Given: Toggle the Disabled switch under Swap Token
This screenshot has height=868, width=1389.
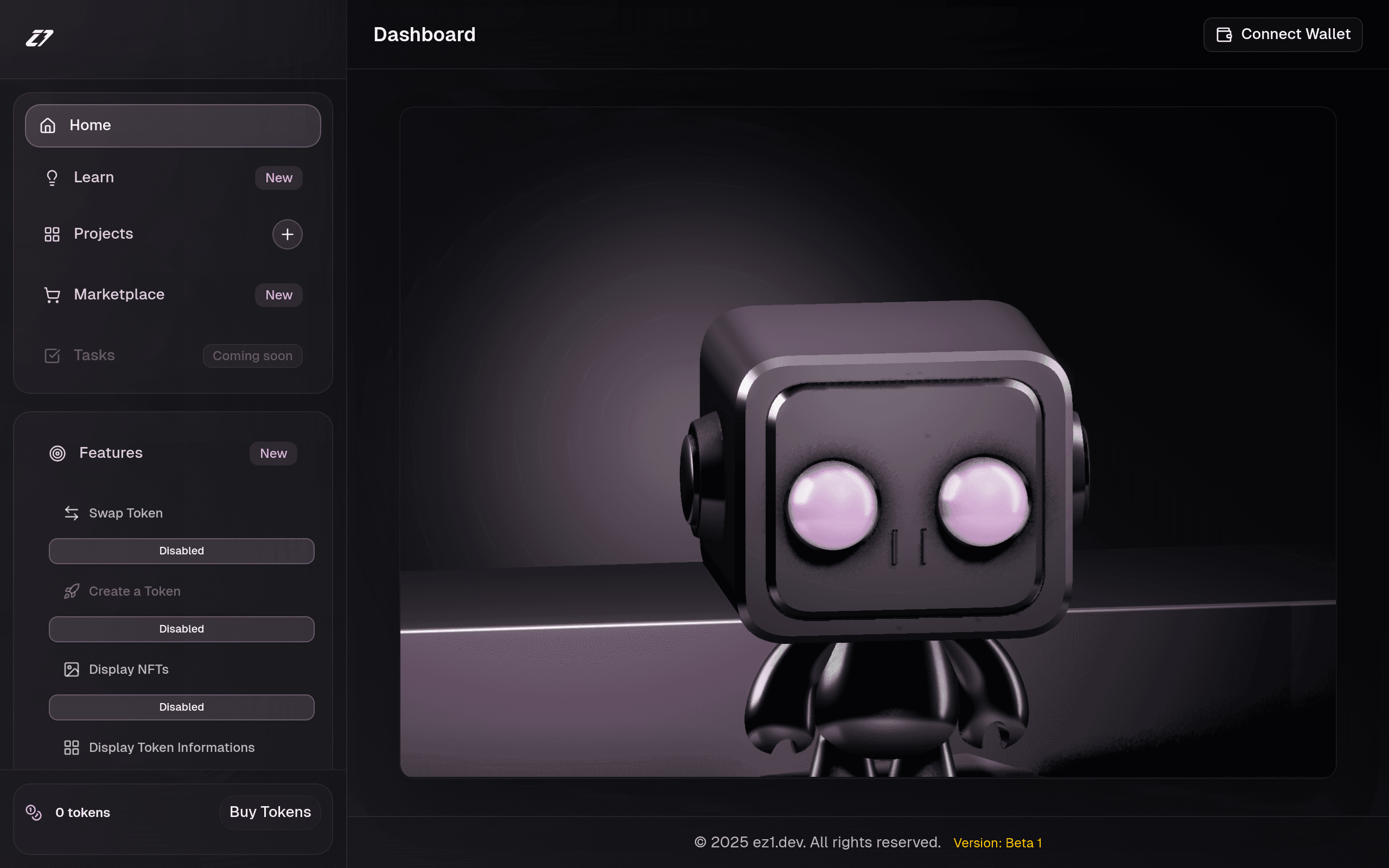Looking at the screenshot, I should pyautogui.click(x=181, y=551).
